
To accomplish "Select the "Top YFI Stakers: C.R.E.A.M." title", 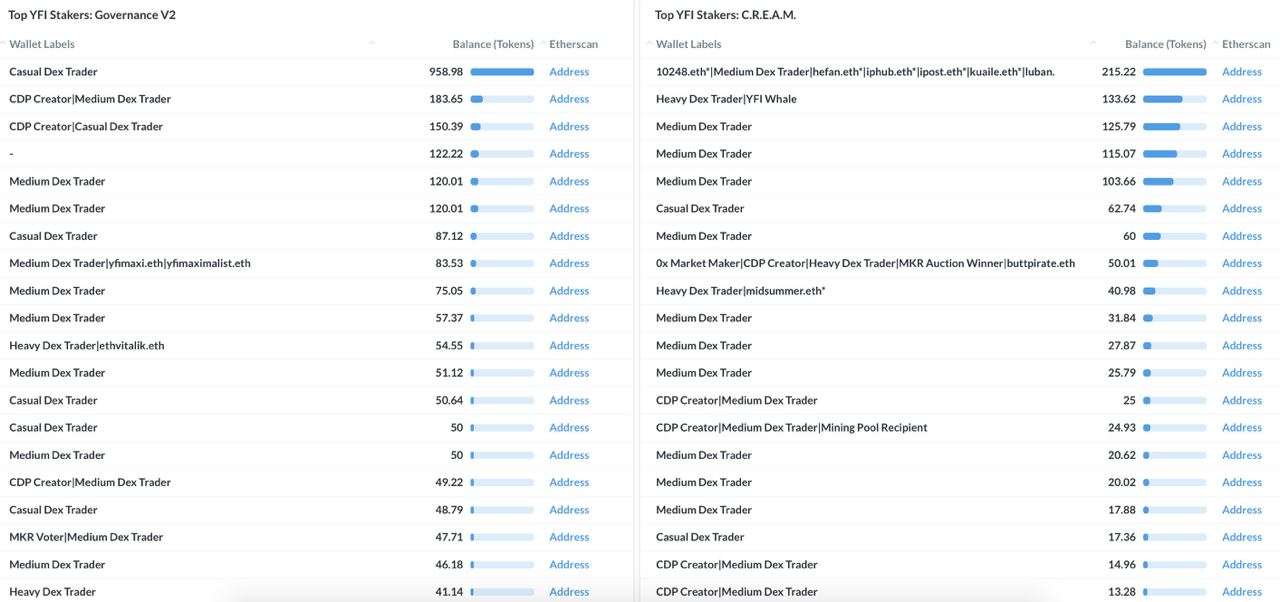I will (x=726, y=15).
